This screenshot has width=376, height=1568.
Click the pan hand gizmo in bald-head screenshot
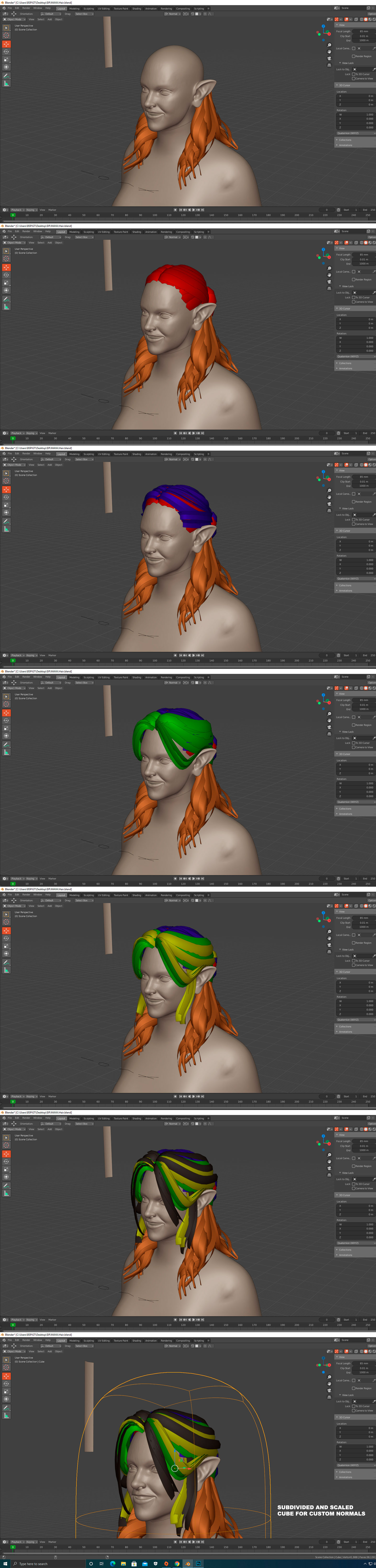pyautogui.click(x=330, y=52)
